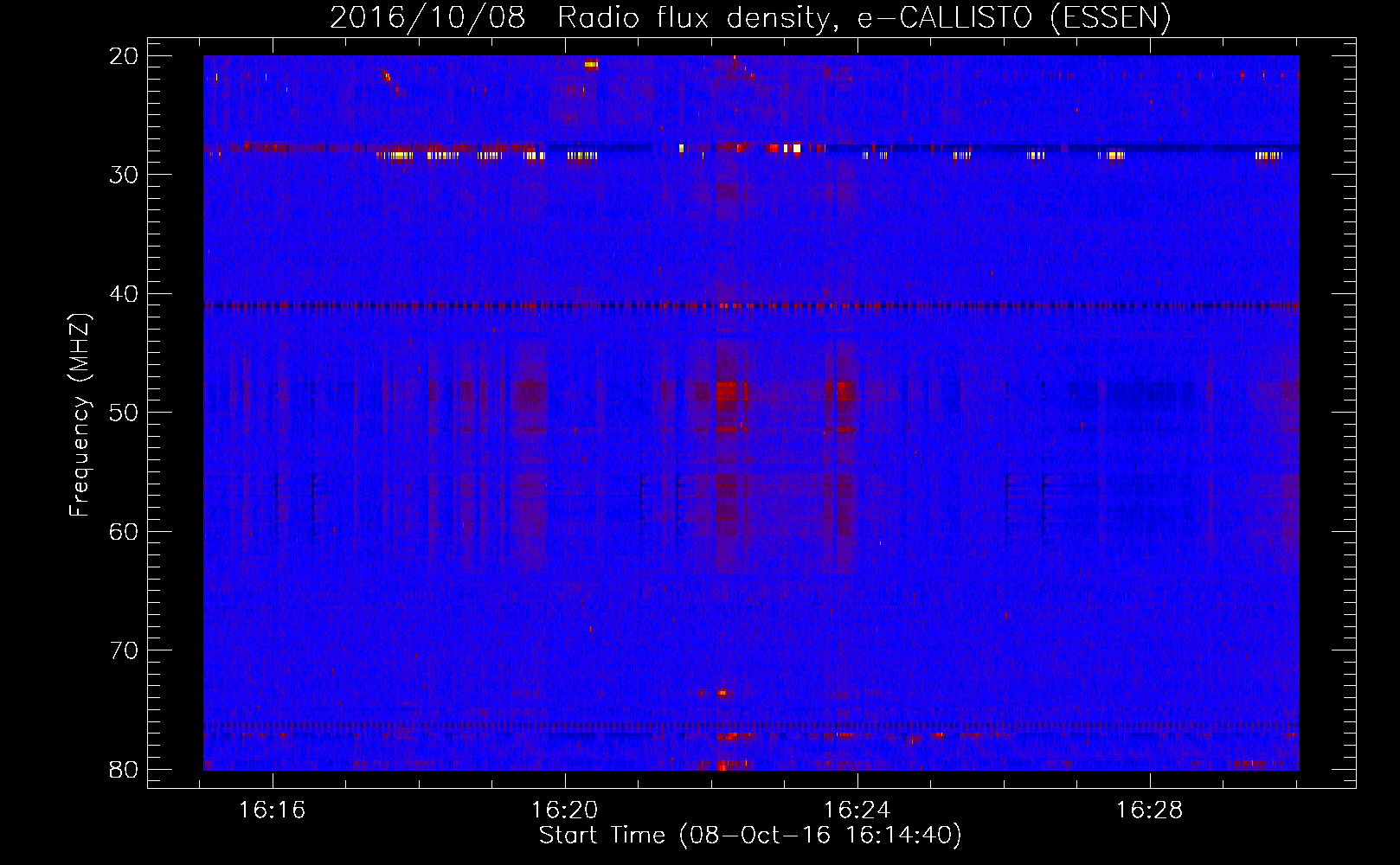The height and width of the screenshot is (865, 1400).
Task: Click the red spot near 74 MHz at 16:22
Action: (722, 693)
